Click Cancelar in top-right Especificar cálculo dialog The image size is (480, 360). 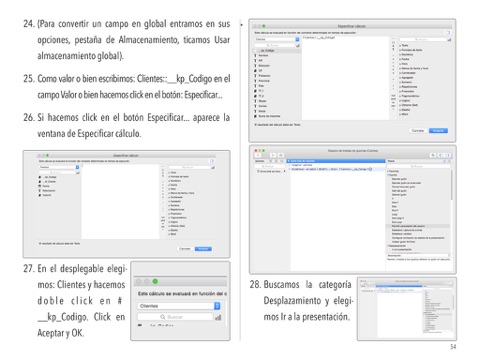point(418,131)
